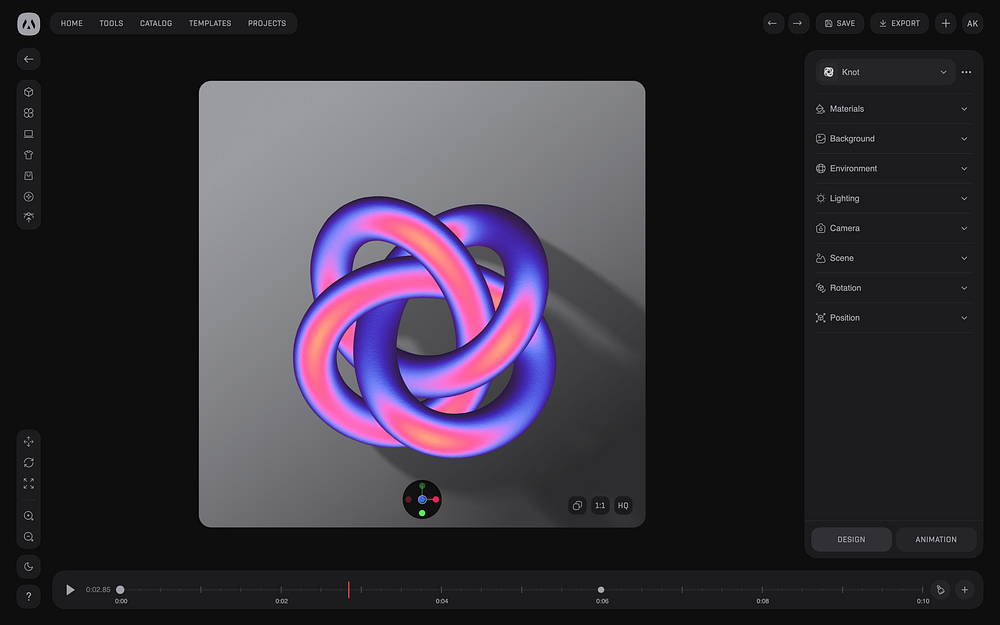Viewport: 1000px width, 625px height.
Task: Open the Knot object dropdown
Action: (x=885, y=72)
